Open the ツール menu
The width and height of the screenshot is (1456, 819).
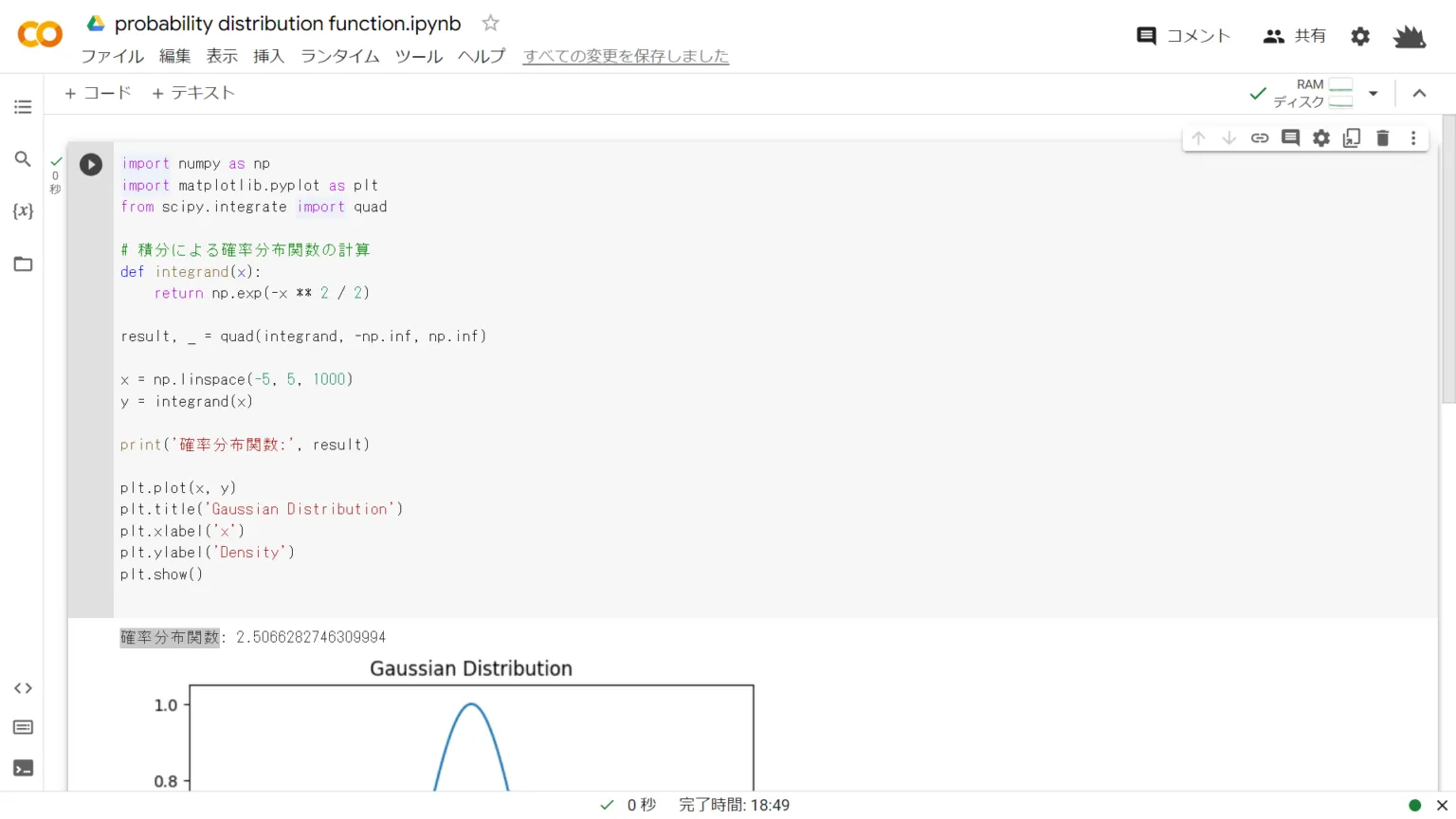[x=418, y=56]
